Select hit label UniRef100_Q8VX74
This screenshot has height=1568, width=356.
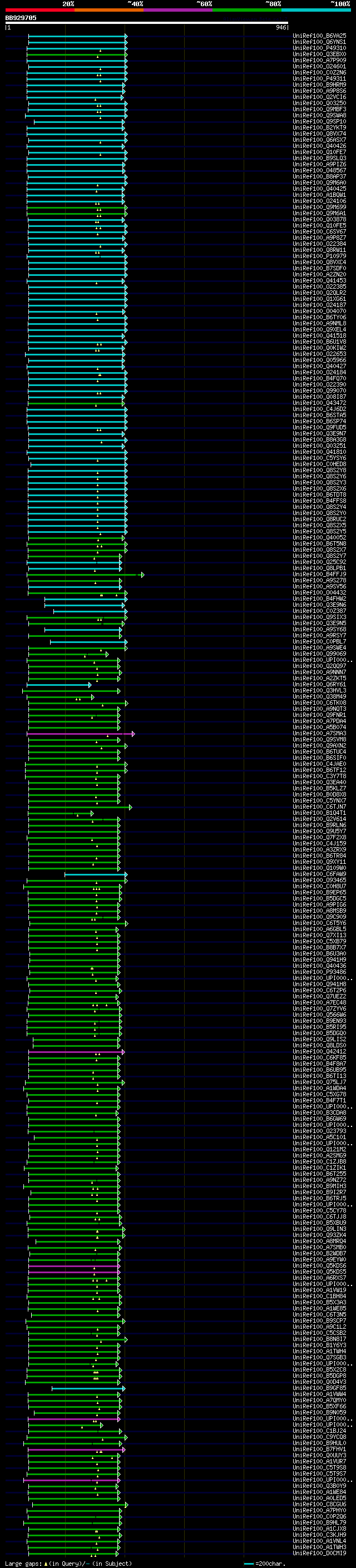319,133
